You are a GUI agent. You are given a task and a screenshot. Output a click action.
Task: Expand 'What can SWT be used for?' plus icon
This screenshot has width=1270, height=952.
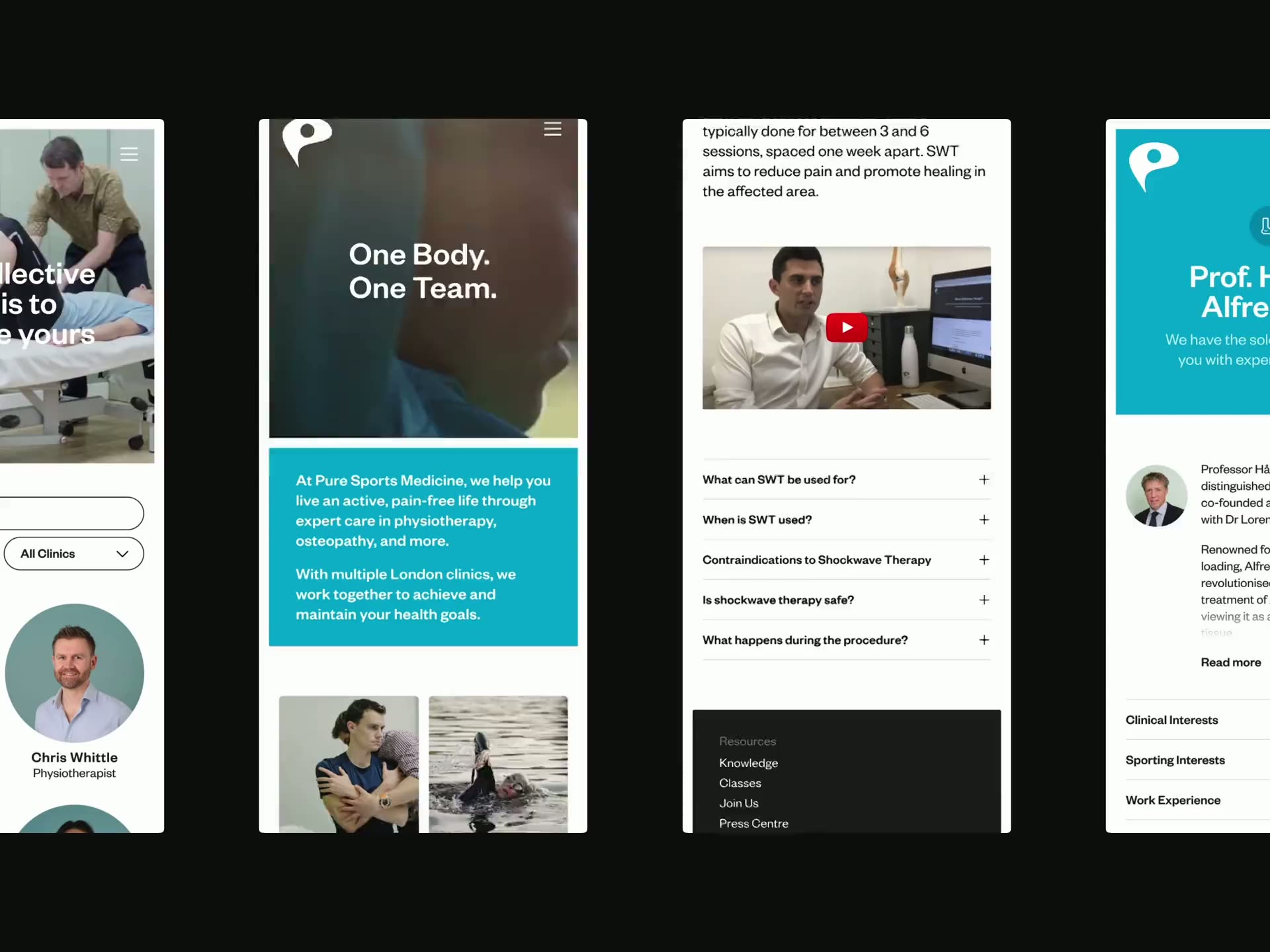984,479
